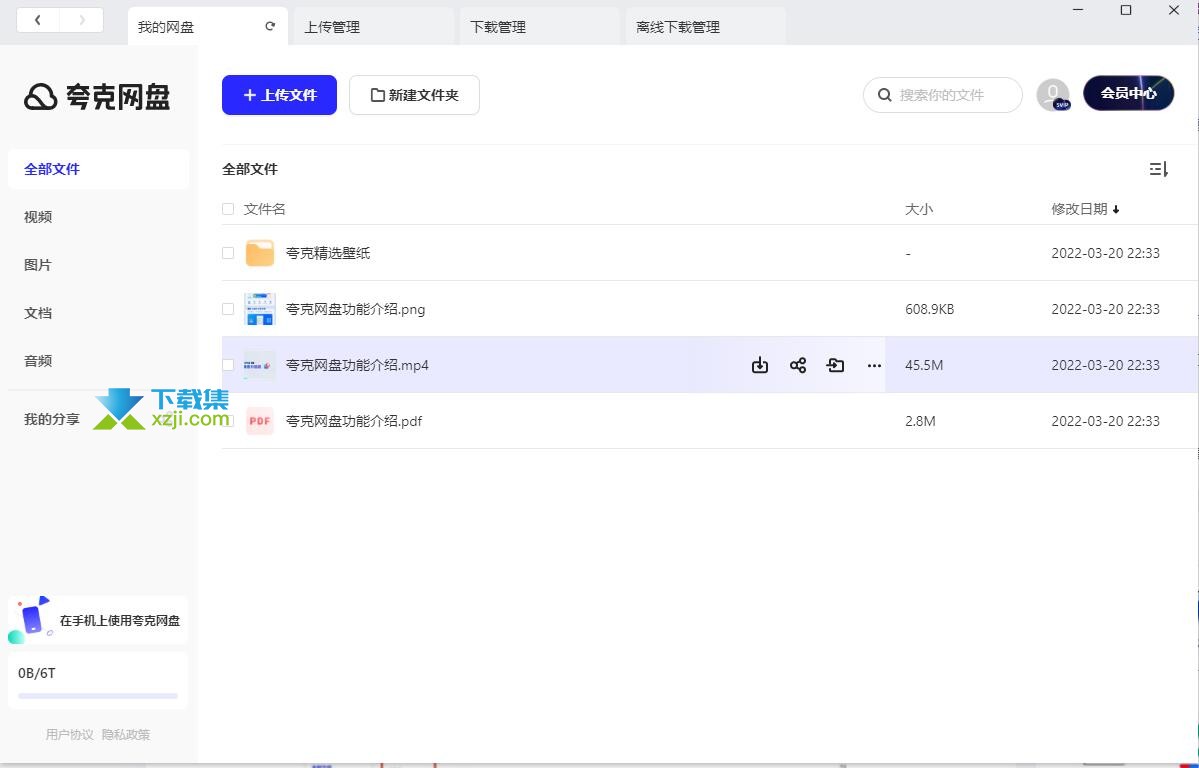1199x768 pixels.
Task: Click the 2.8M size value
Action: [x=920, y=421]
